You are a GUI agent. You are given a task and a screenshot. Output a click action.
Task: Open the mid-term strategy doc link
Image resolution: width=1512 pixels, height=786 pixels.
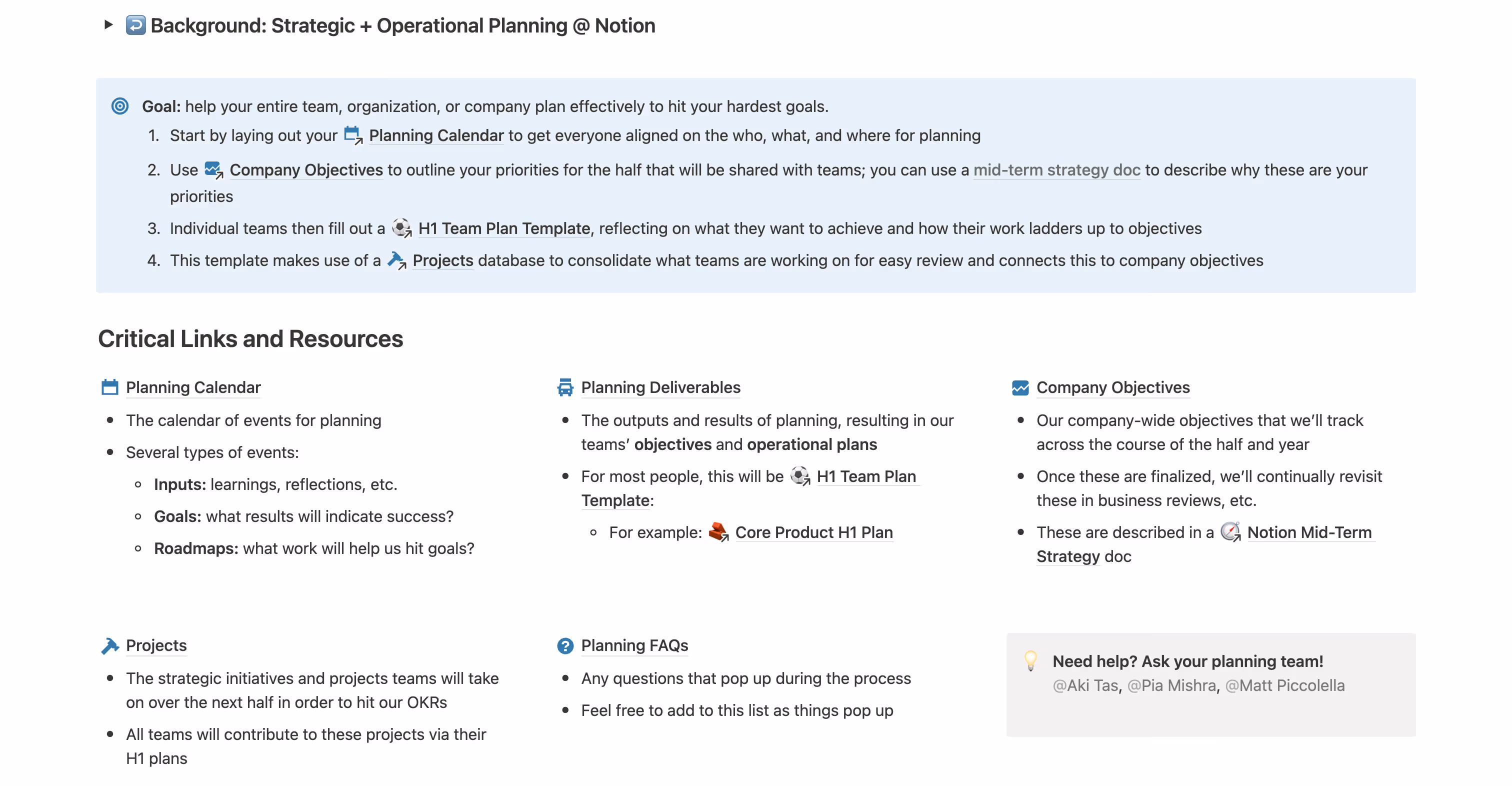[1056, 169]
